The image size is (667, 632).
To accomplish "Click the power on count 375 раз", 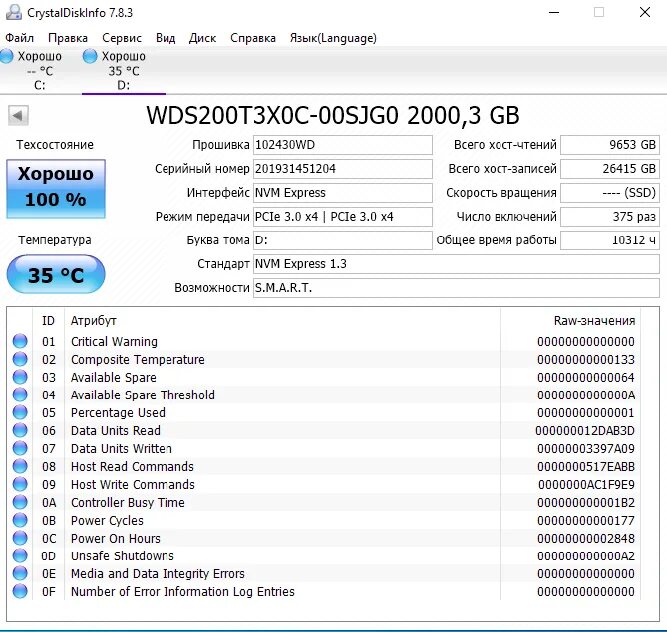I will [610, 216].
